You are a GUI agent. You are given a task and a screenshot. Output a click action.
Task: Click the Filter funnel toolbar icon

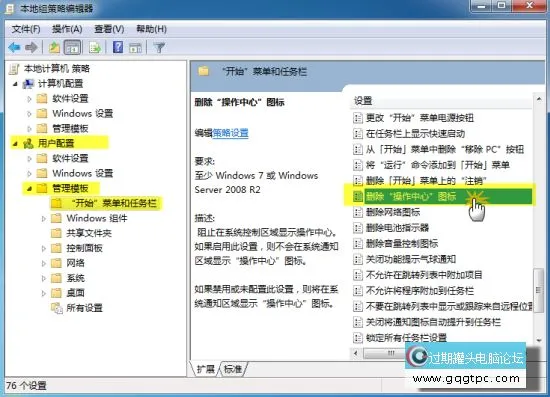[x=159, y=48]
